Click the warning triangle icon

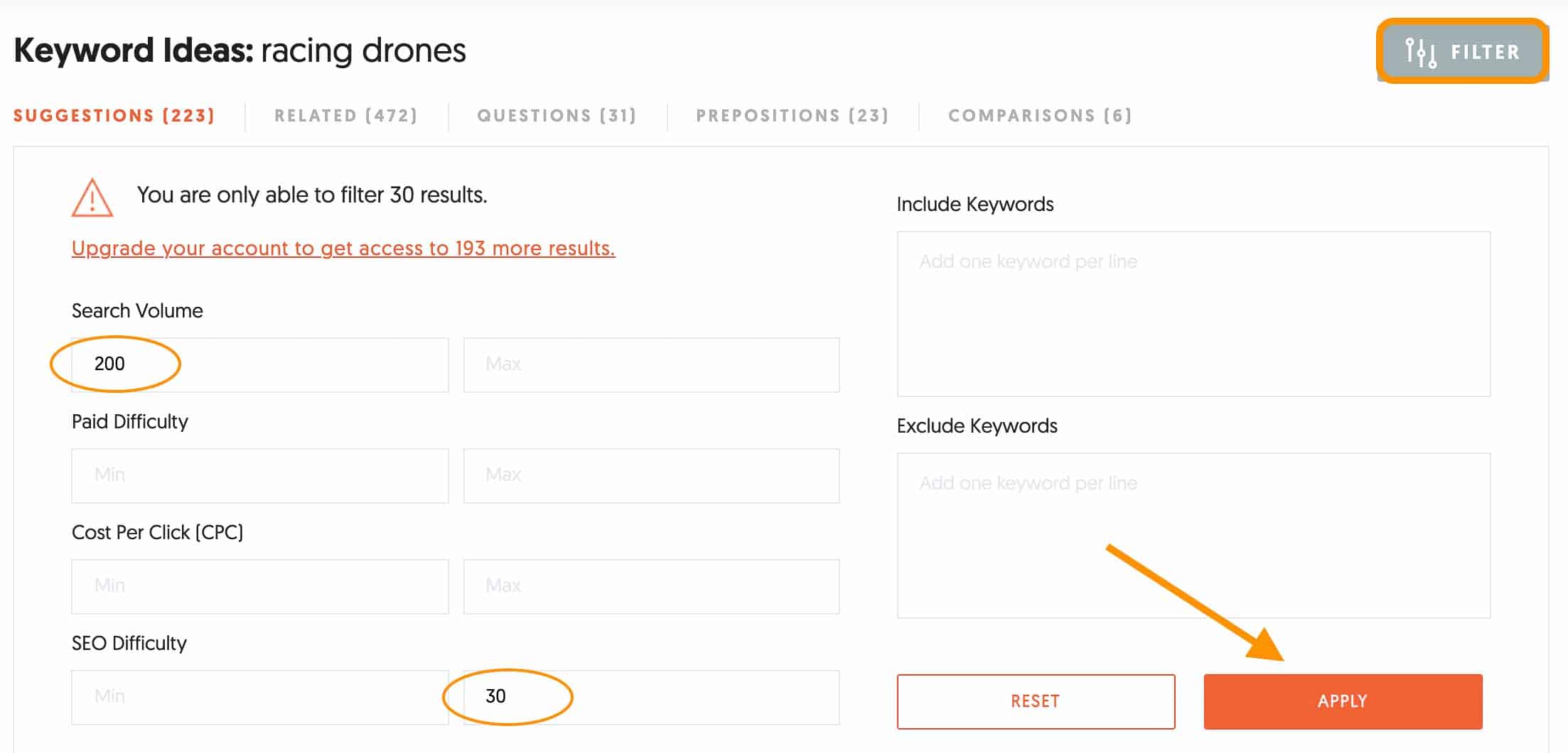(91, 200)
